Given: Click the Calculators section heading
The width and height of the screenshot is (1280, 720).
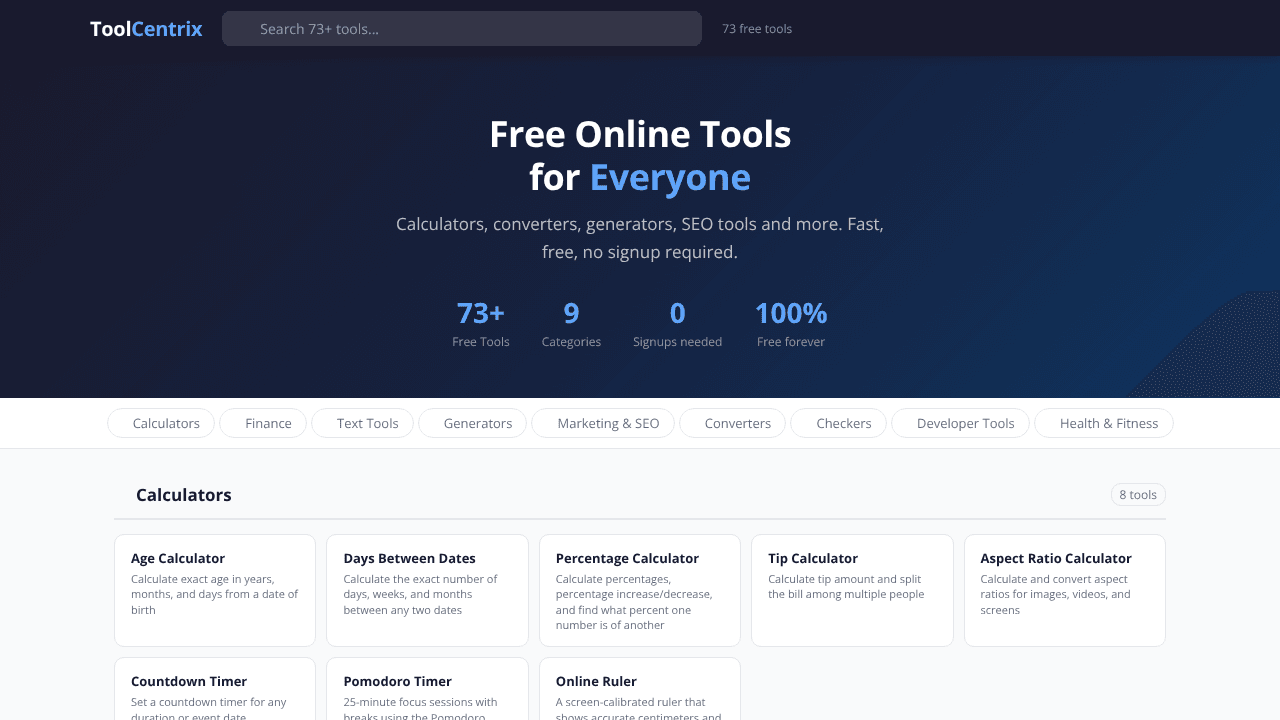Looking at the screenshot, I should (184, 495).
